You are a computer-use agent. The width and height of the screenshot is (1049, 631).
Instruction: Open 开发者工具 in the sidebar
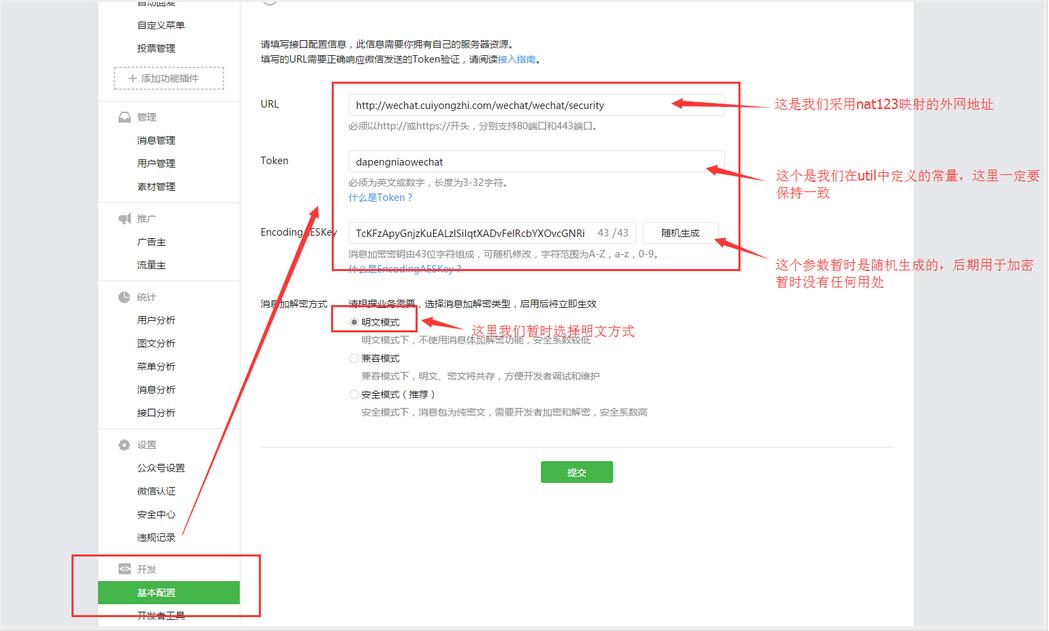coord(161,616)
